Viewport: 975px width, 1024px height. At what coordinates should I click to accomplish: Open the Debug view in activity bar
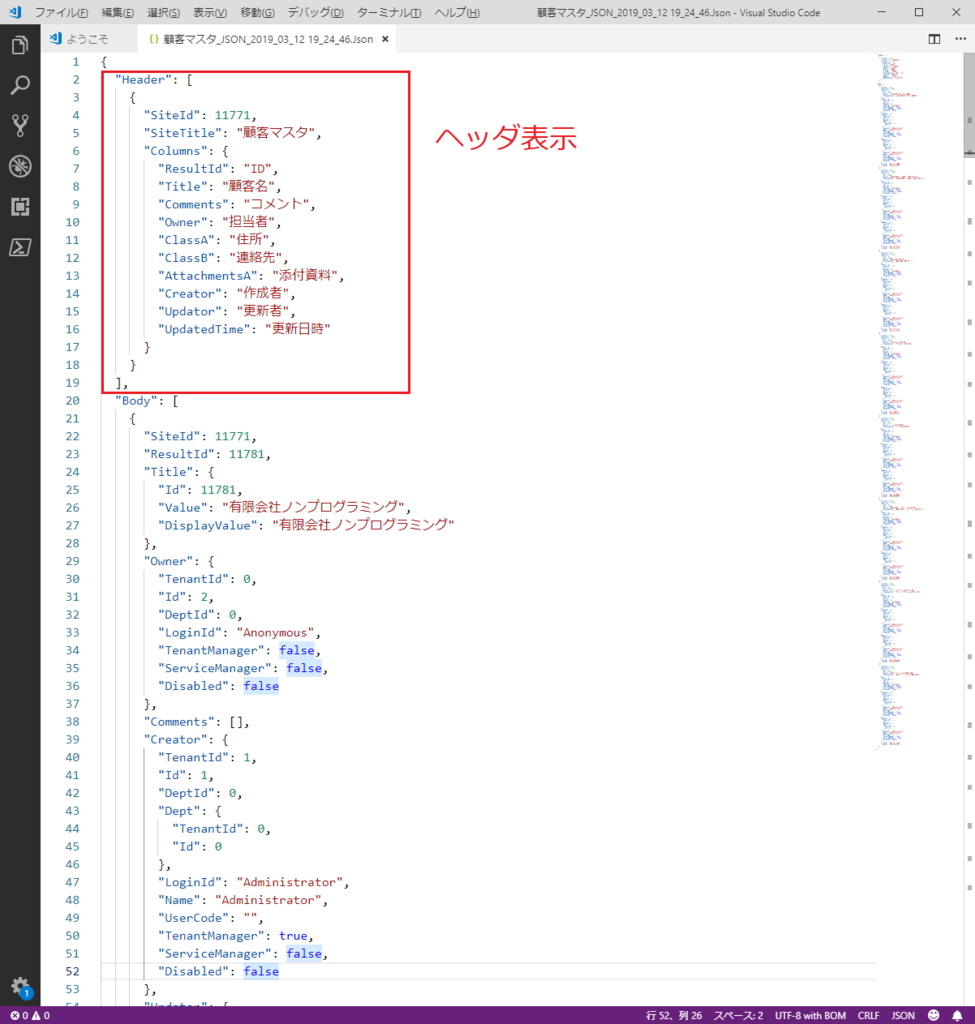tap(20, 166)
